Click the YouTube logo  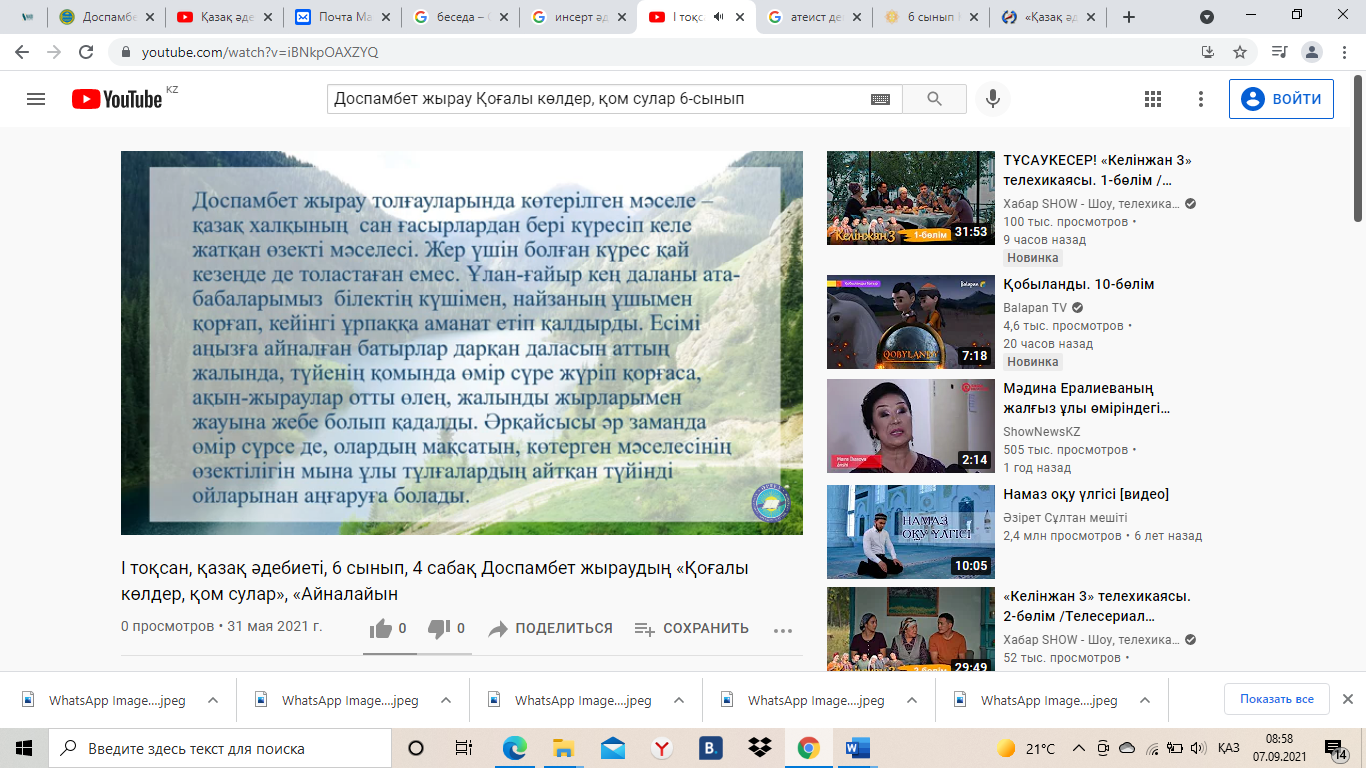point(117,99)
